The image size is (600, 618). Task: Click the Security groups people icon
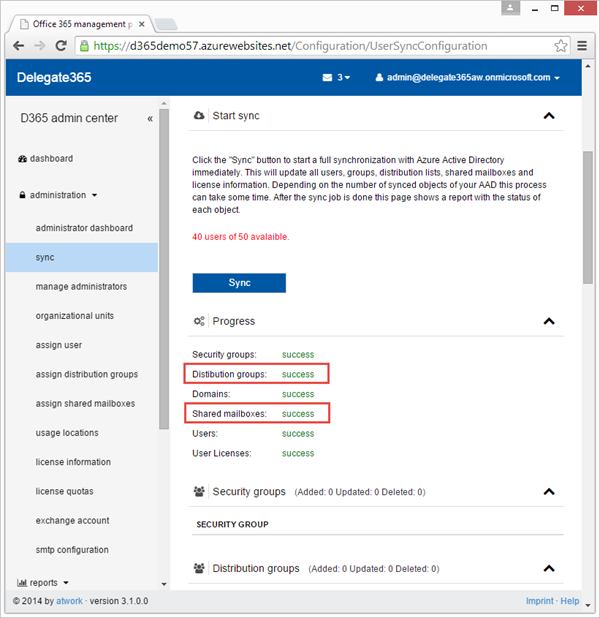click(199, 491)
